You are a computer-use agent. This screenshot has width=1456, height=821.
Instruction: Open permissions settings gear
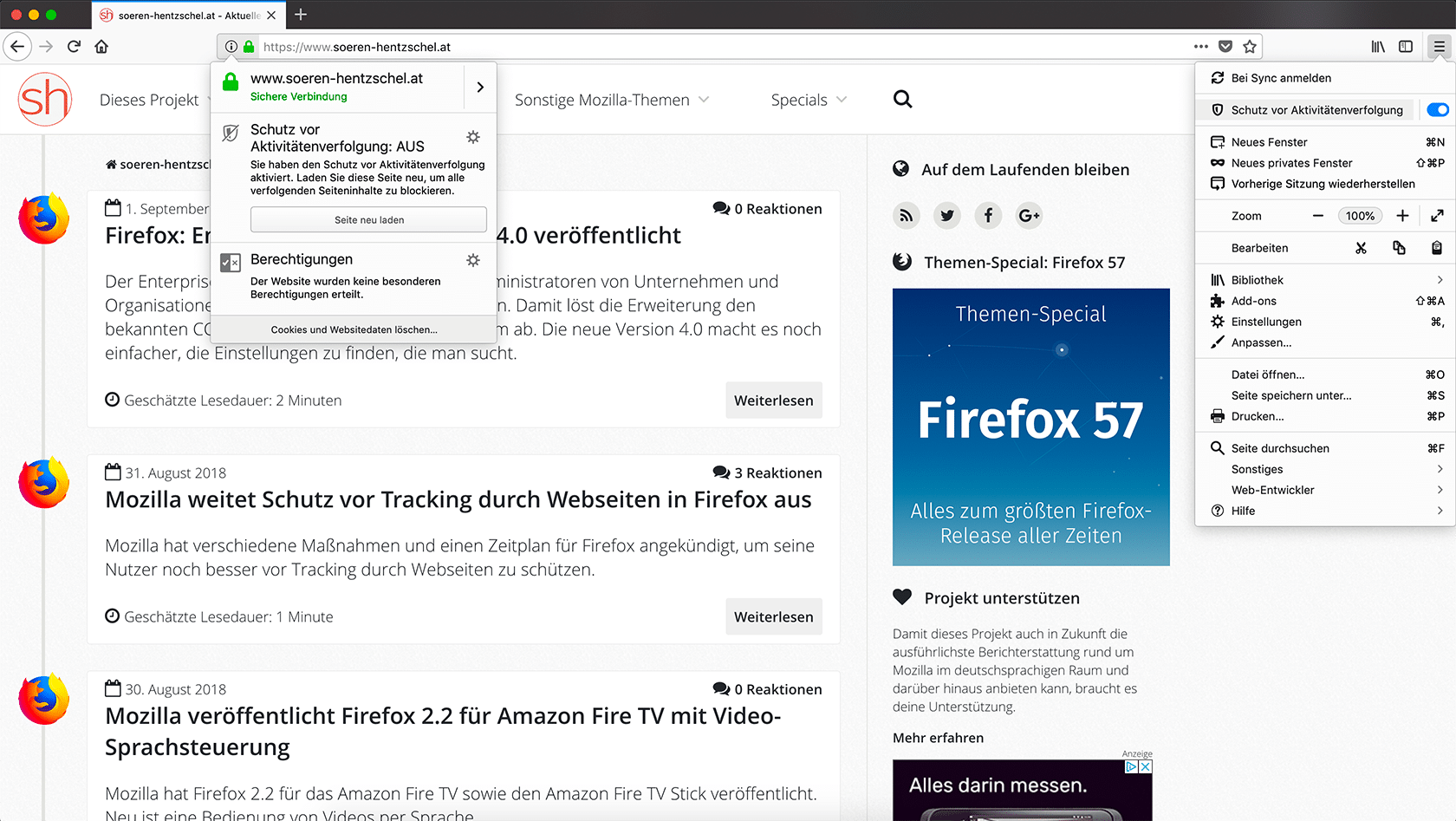coord(473,260)
